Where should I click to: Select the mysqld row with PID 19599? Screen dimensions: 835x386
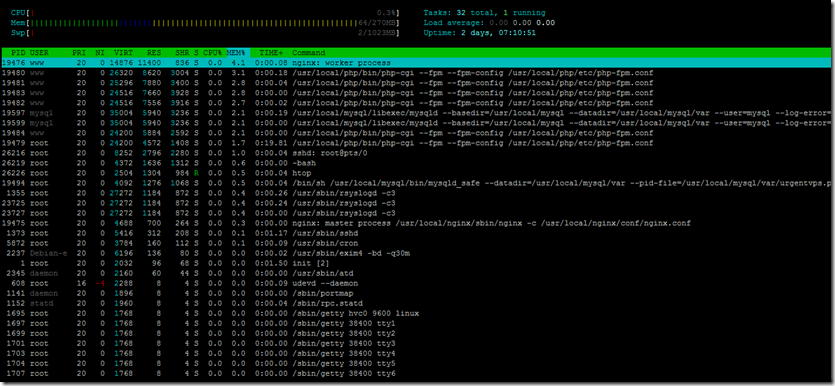click(x=416, y=123)
